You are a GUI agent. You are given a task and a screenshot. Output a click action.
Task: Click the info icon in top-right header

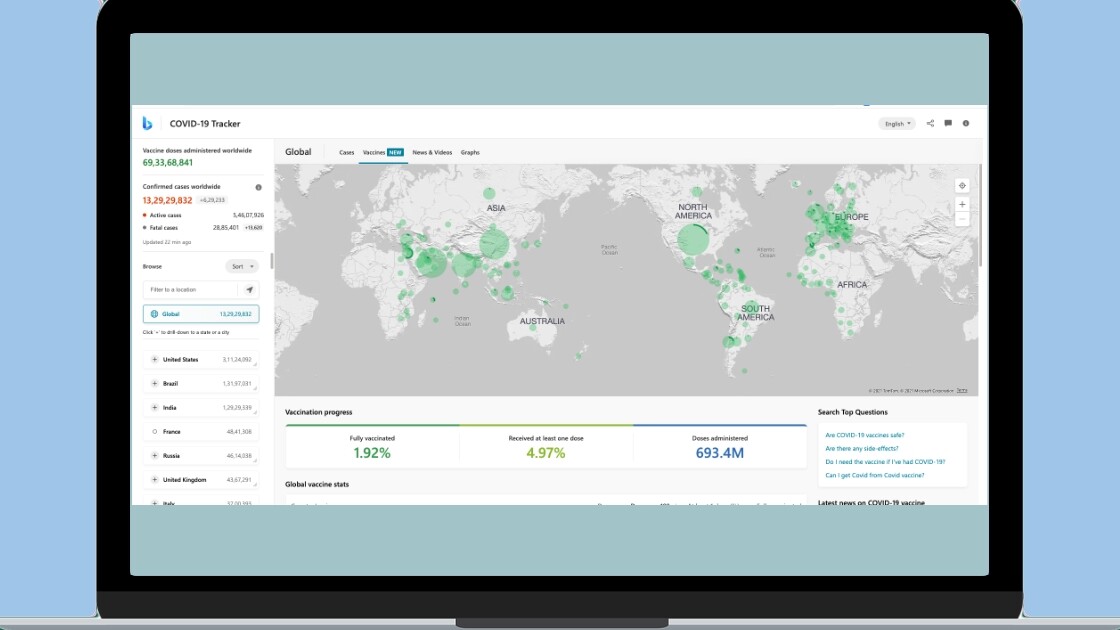(x=966, y=124)
